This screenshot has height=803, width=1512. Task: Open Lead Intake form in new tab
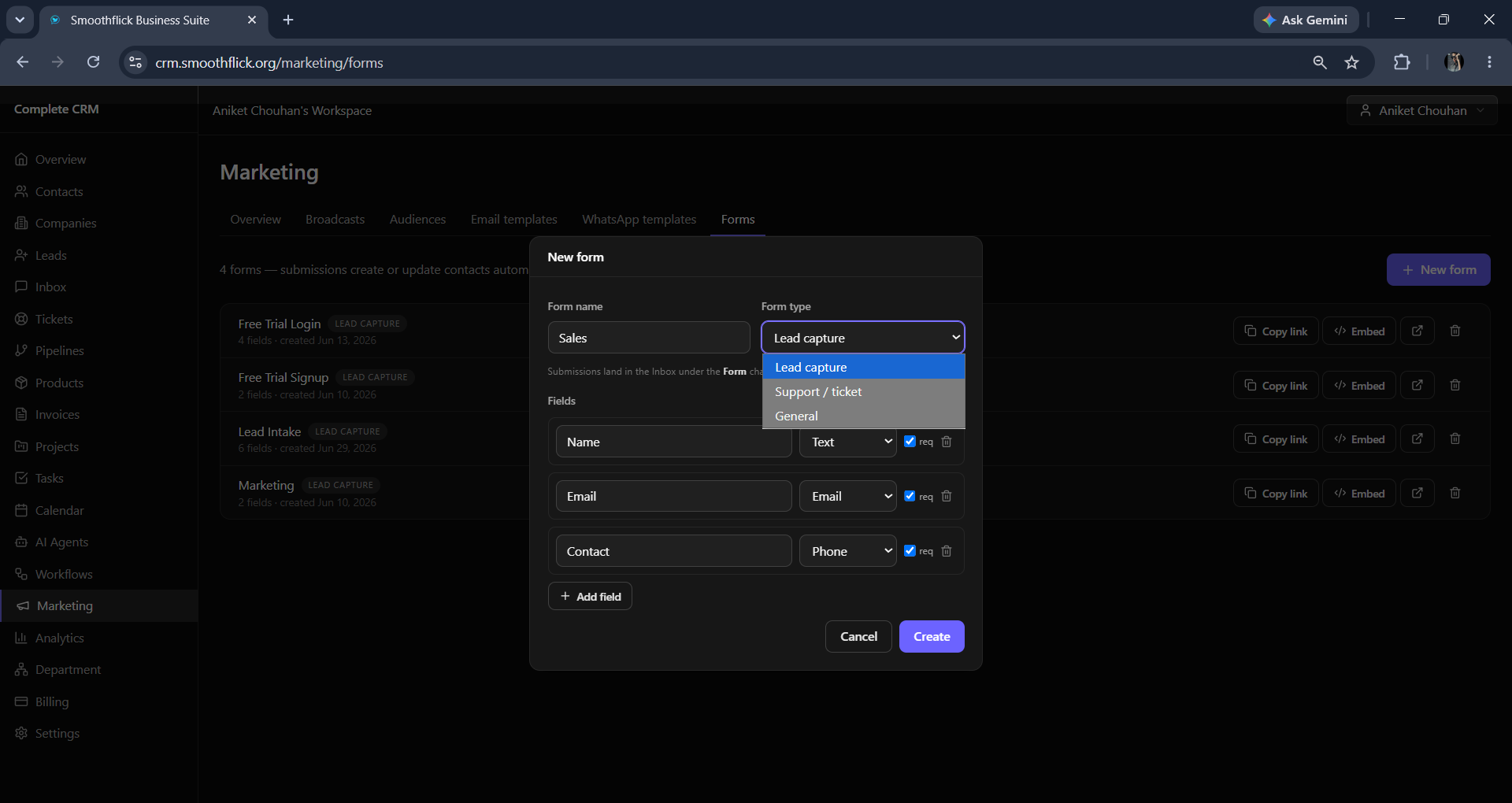(1417, 439)
